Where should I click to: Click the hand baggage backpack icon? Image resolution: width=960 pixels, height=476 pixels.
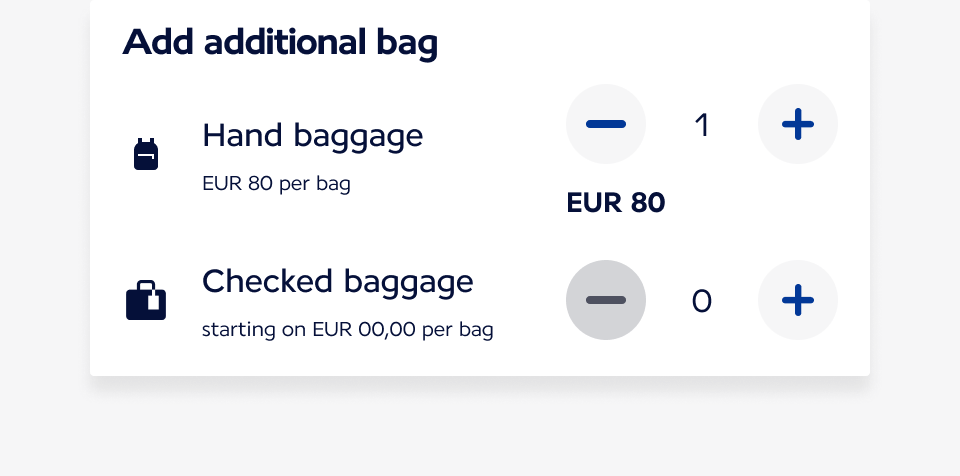pos(146,154)
